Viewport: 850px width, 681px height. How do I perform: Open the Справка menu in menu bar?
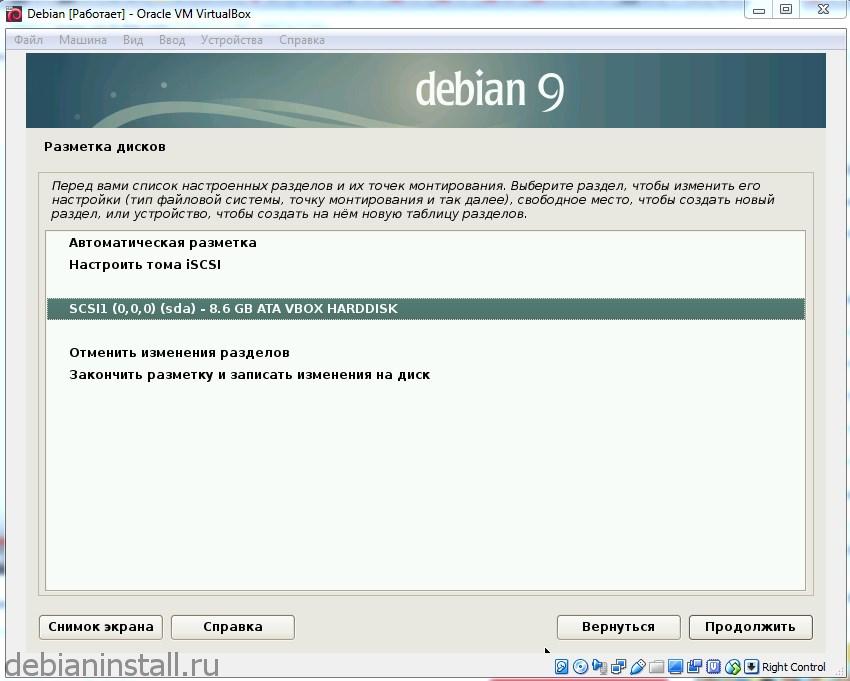point(302,40)
